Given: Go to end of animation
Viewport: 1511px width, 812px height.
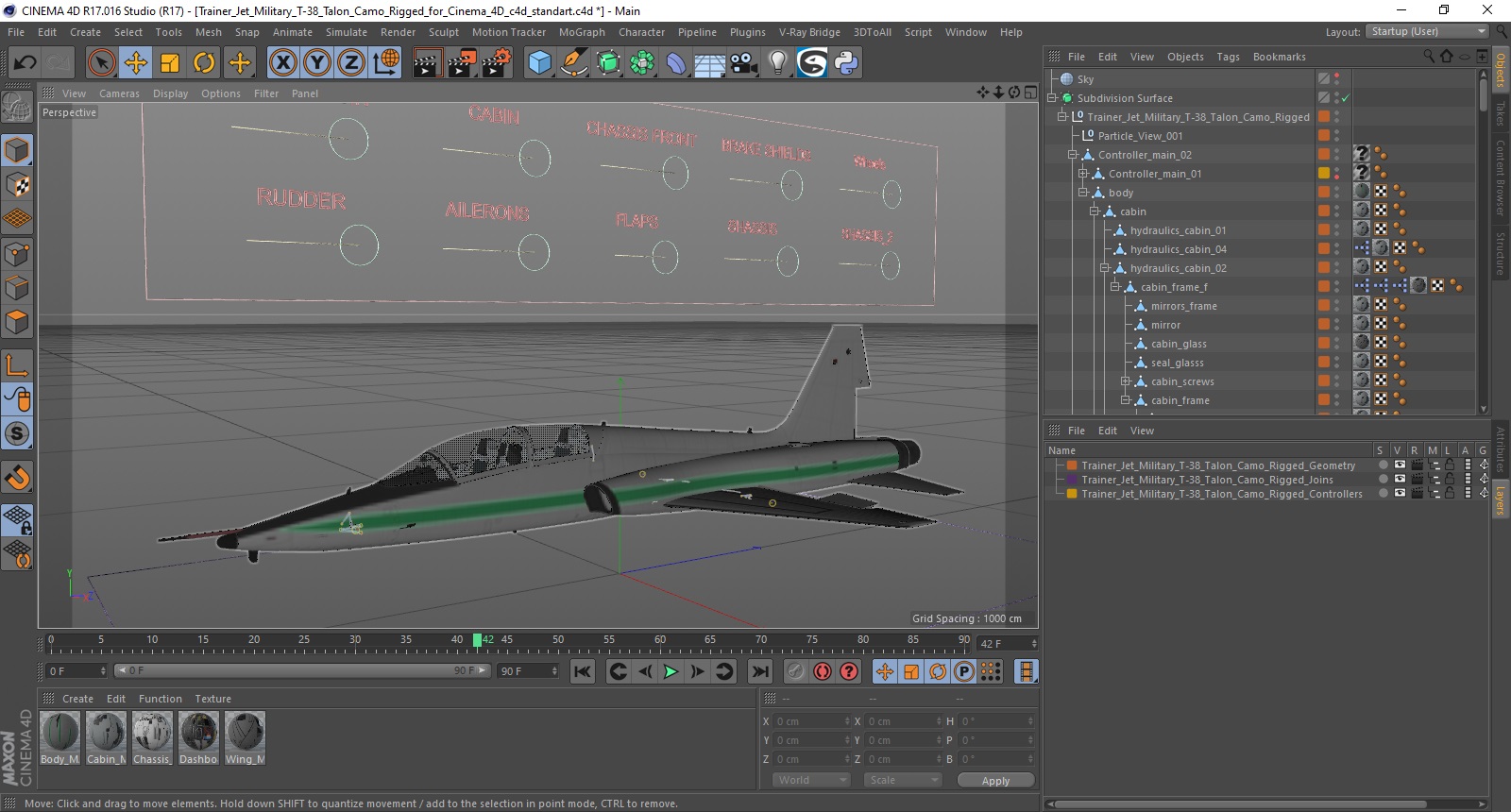Looking at the screenshot, I should pyautogui.click(x=760, y=671).
